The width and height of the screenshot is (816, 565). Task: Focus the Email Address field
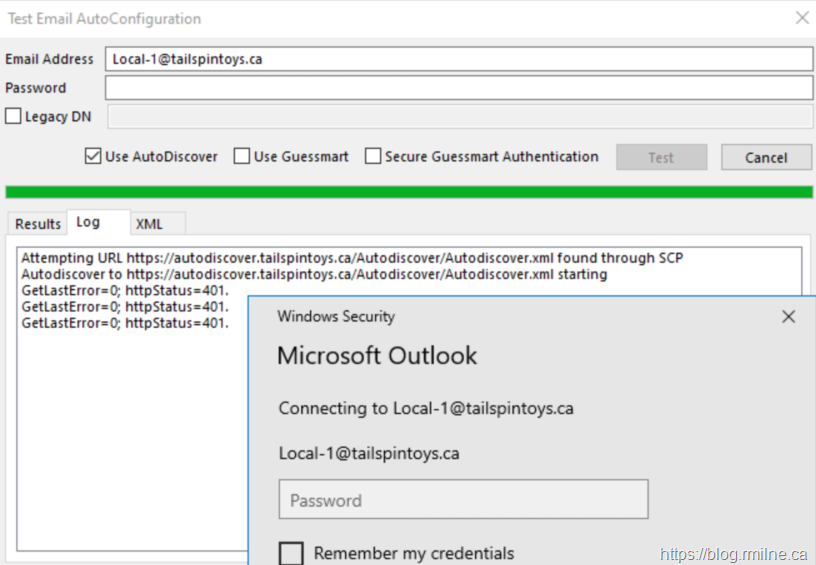(458, 59)
